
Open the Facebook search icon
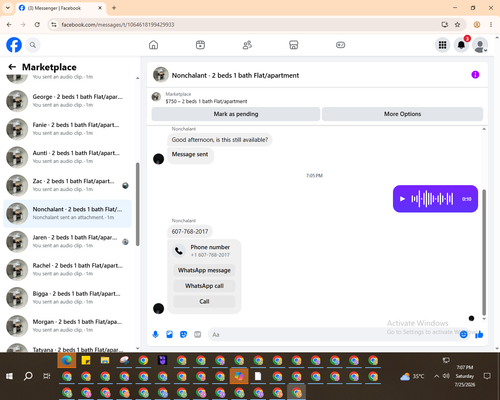pyautogui.click(x=33, y=45)
